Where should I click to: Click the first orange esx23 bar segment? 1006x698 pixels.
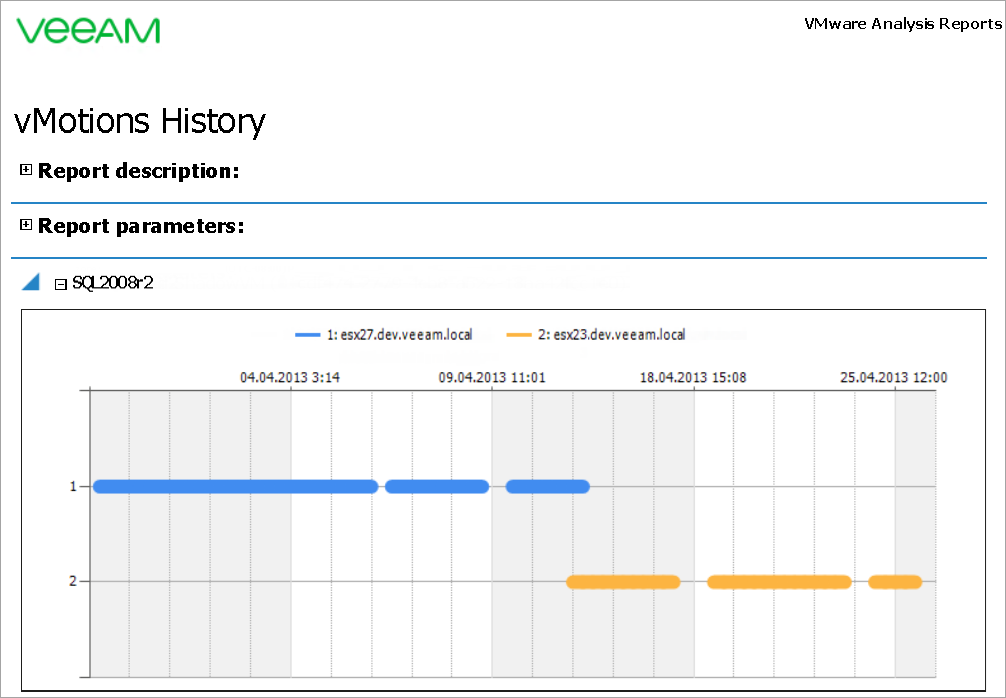[623, 582]
